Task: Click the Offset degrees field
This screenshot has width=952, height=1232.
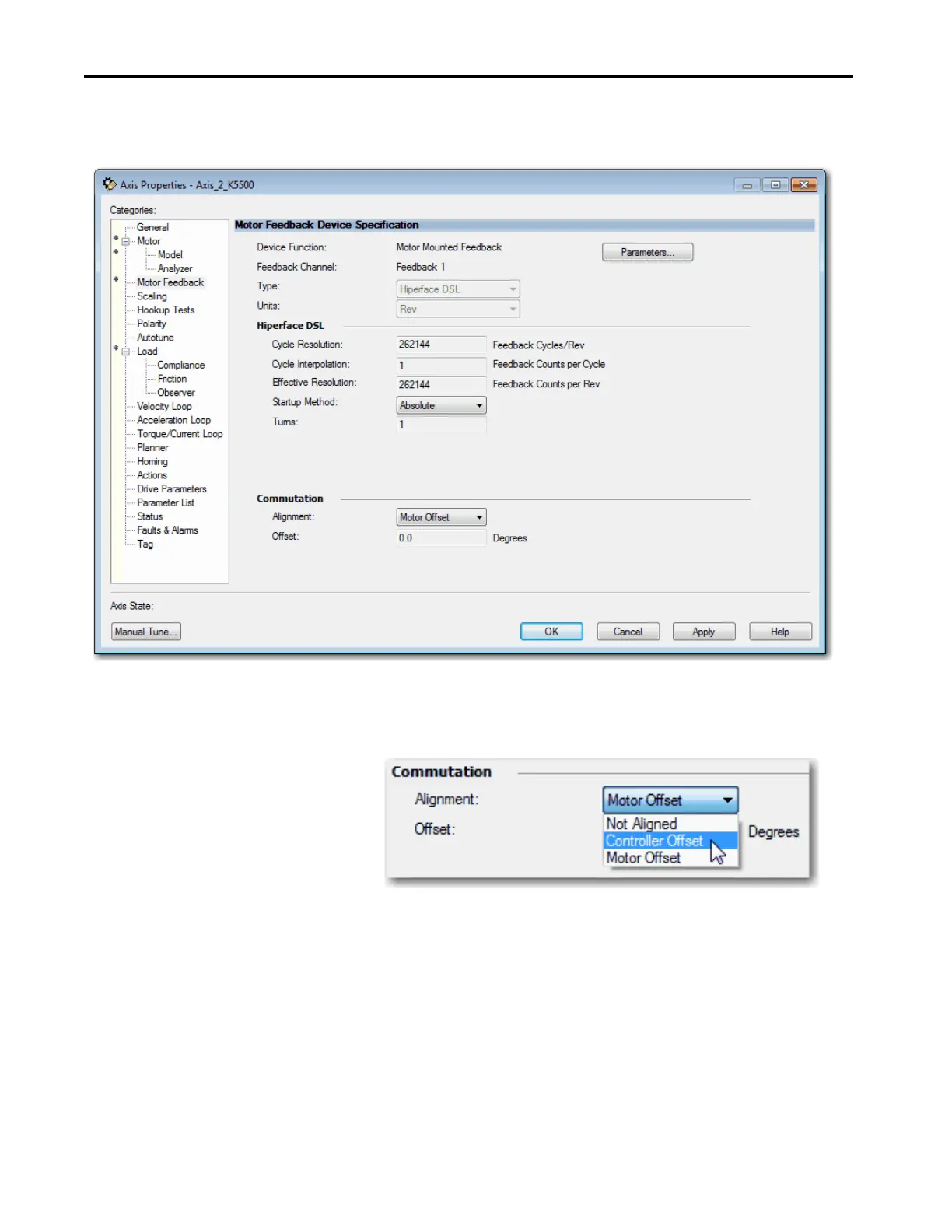Action: tap(441, 537)
